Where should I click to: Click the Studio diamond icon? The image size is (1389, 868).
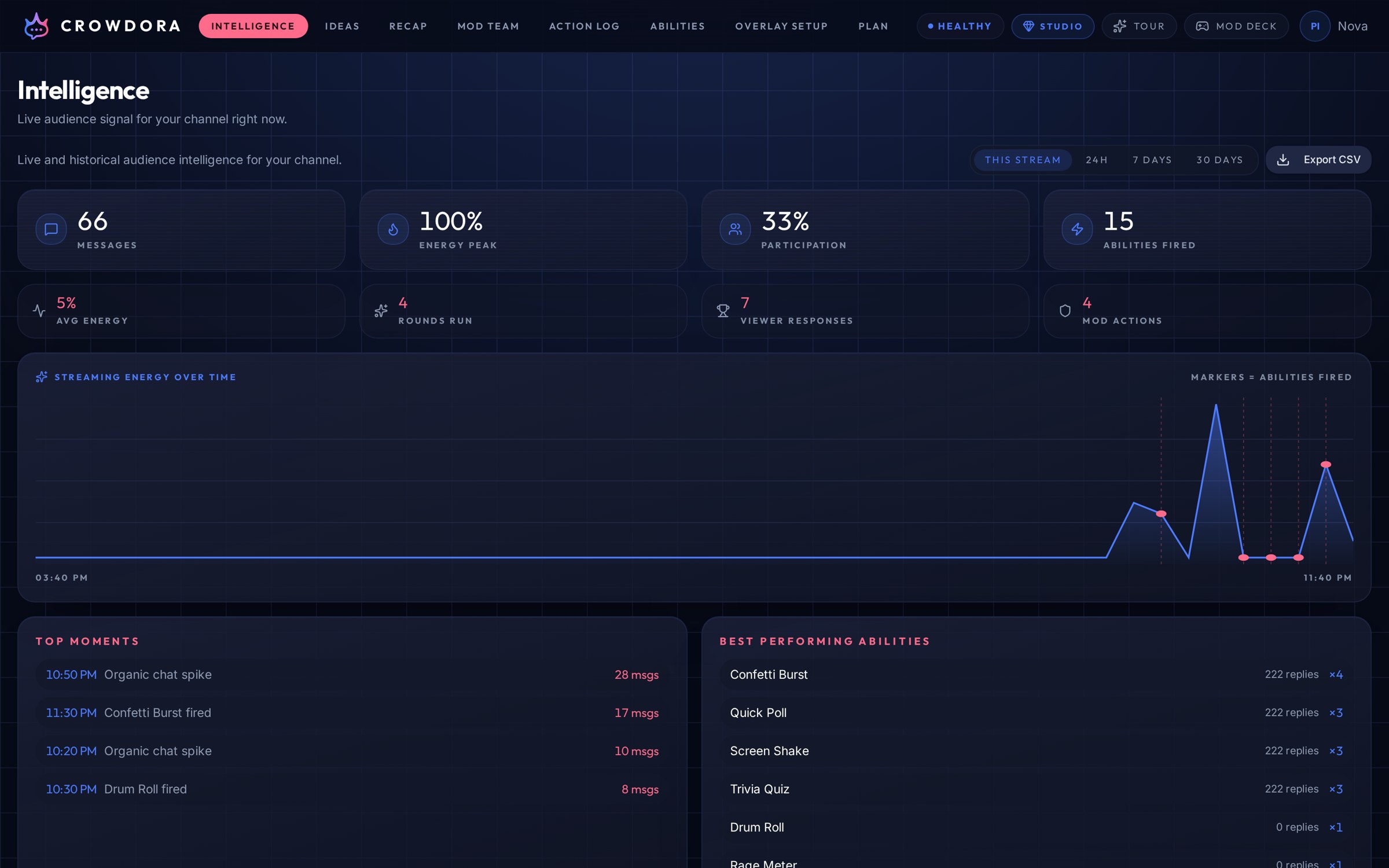[x=1028, y=26]
